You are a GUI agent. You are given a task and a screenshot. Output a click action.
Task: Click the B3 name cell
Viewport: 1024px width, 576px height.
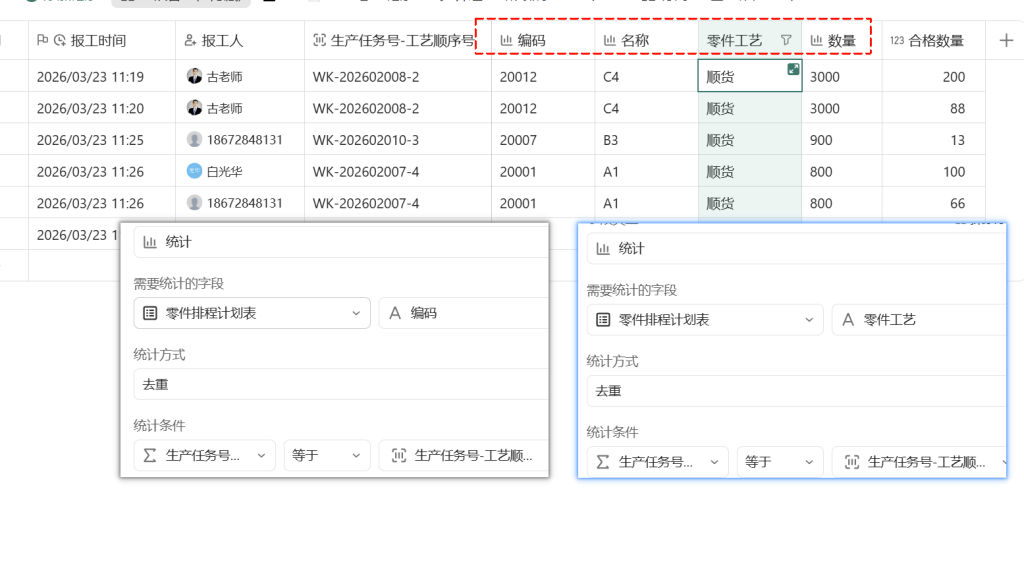click(x=647, y=140)
